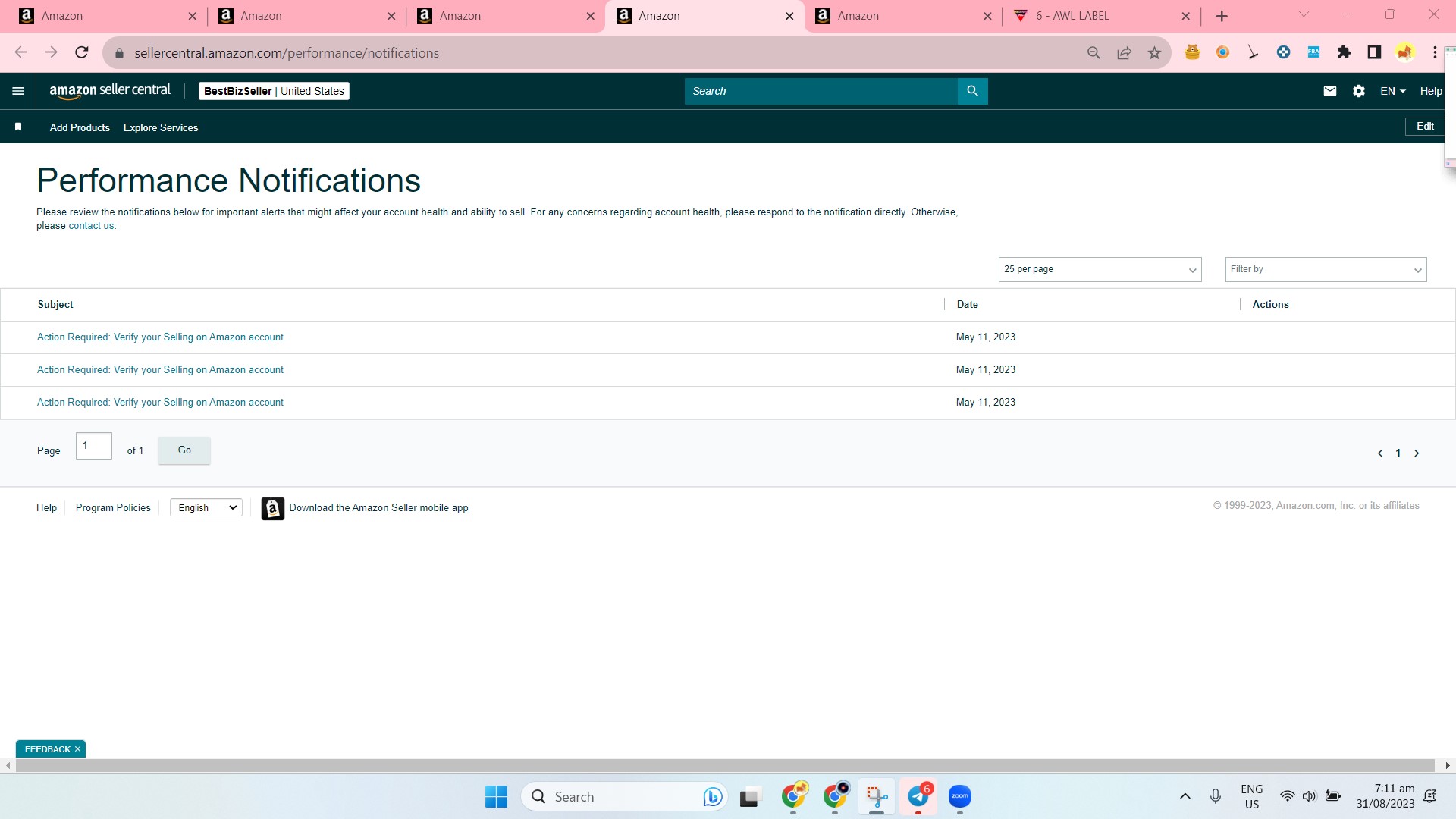Open the Windows Start button
The image size is (1456, 819).
496,796
